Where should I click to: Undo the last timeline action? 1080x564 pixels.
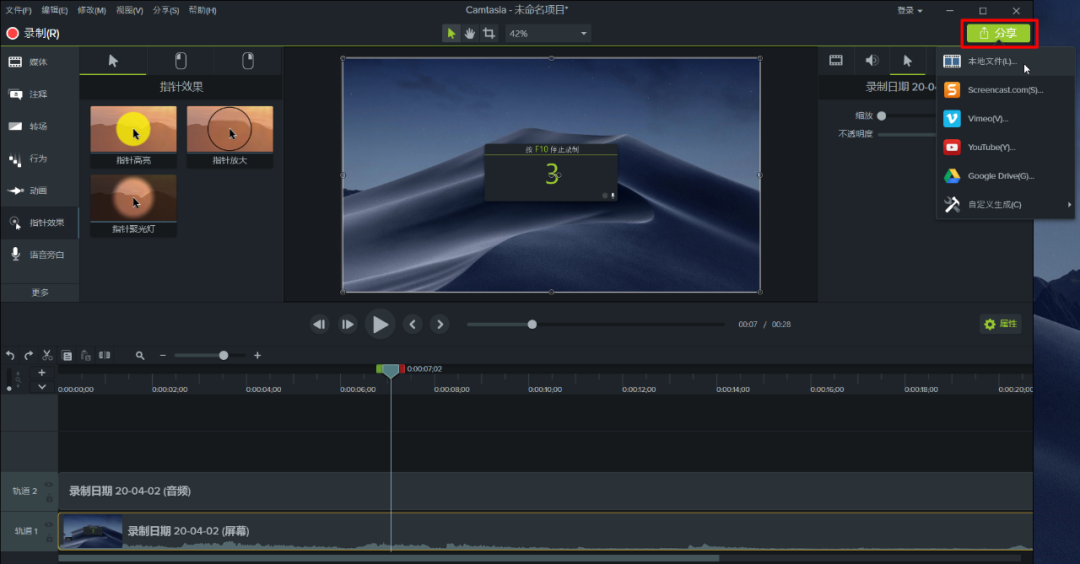coord(10,355)
